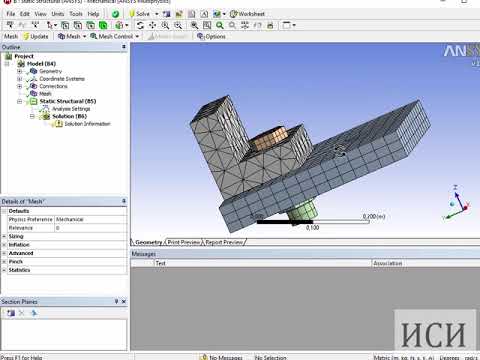
Task: Switch to the Report Preview tab
Action: click(224, 242)
